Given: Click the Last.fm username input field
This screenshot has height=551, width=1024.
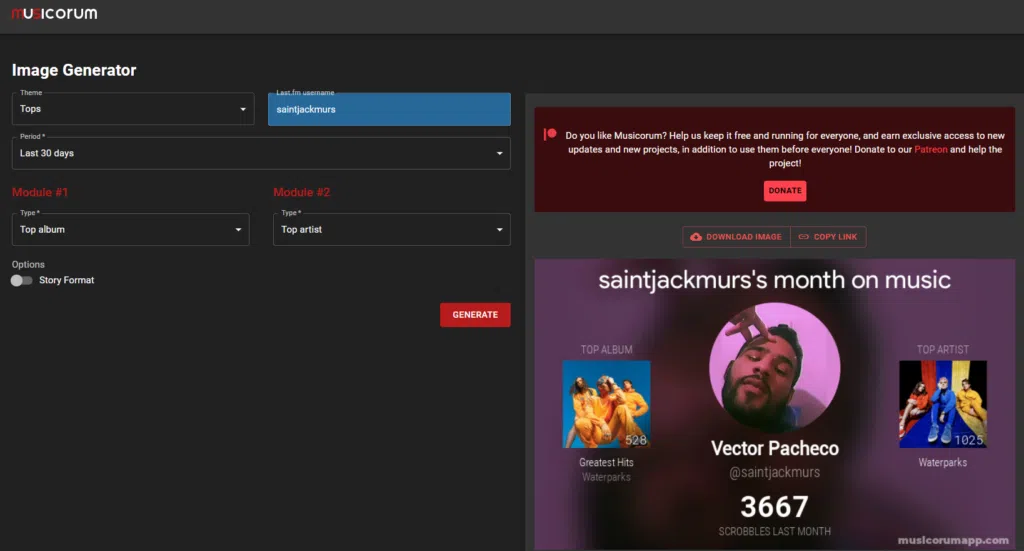Looking at the screenshot, I should pos(389,109).
